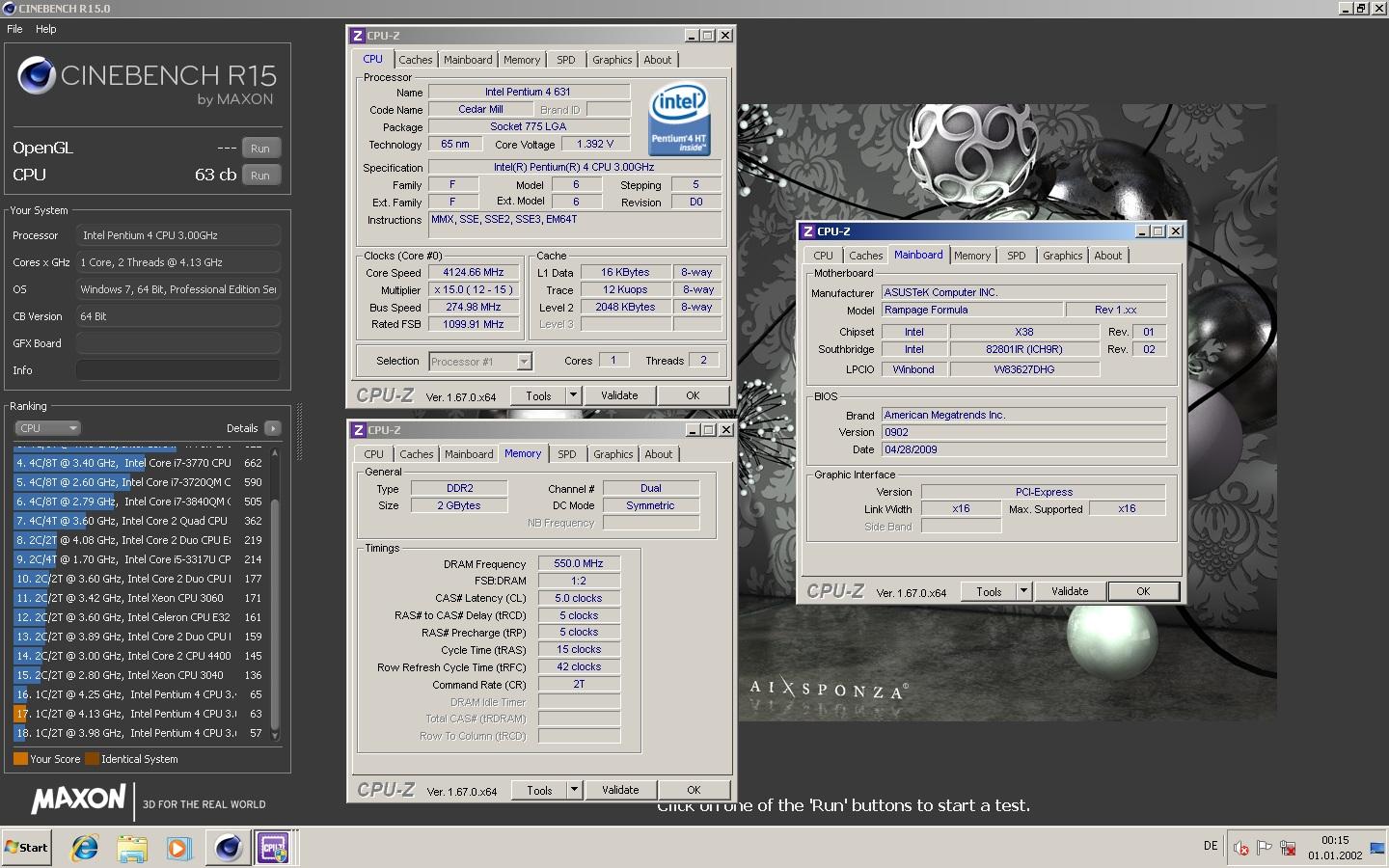Click Cinebench R15 logo sphere
1389x868 pixels.
click(37, 75)
